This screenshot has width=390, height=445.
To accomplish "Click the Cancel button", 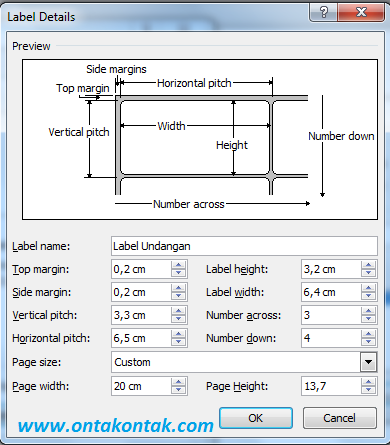I will (x=340, y=418).
